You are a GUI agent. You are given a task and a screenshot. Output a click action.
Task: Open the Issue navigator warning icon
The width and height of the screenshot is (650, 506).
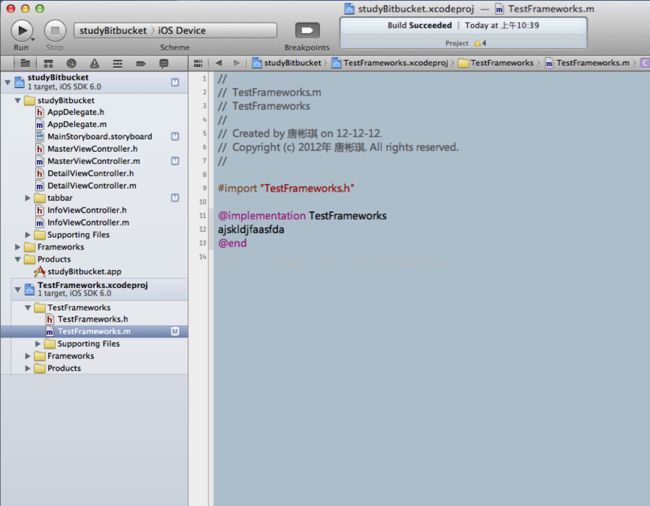95,63
